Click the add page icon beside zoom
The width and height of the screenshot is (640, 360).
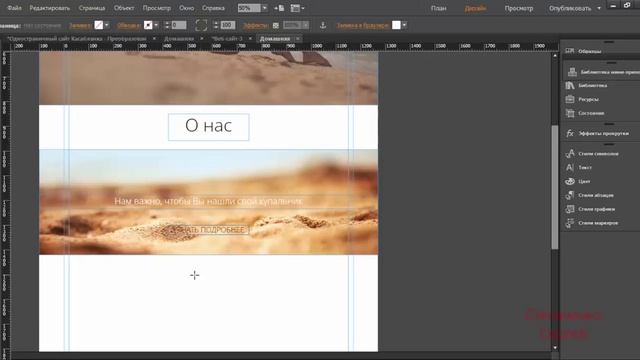coord(280,8)
